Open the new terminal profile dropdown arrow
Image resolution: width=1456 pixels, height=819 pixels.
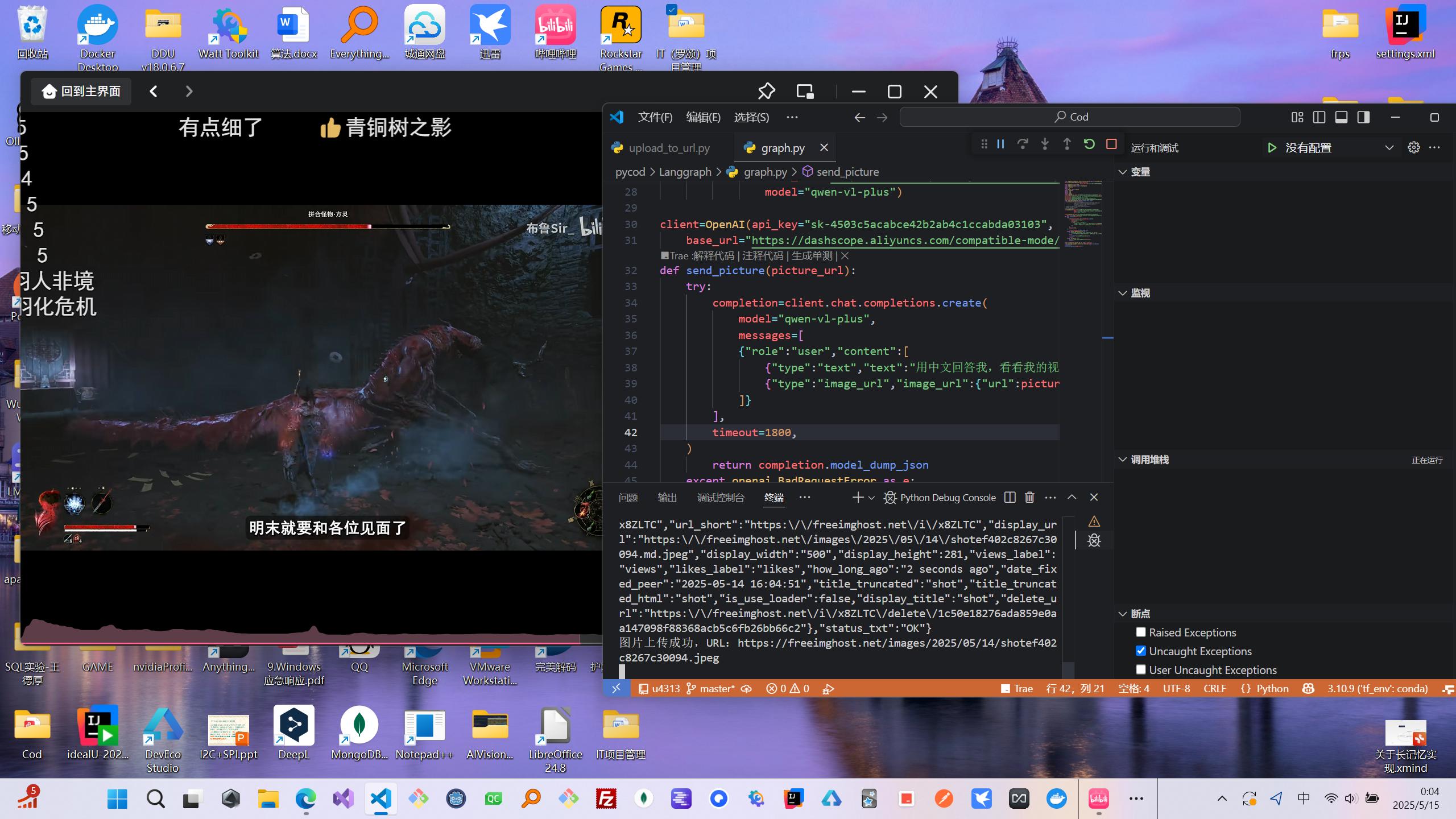coord(871,498)
